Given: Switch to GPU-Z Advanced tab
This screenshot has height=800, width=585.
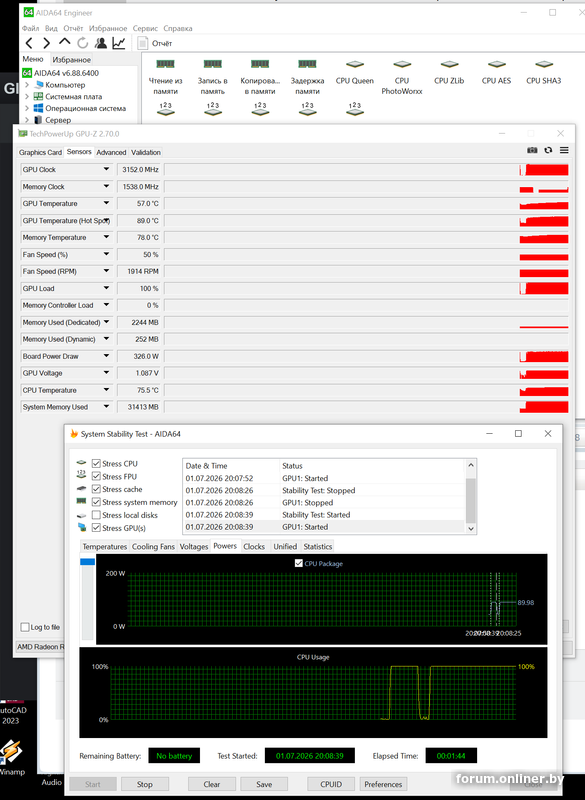Looking at the screenshot, I should coord(111,152).
